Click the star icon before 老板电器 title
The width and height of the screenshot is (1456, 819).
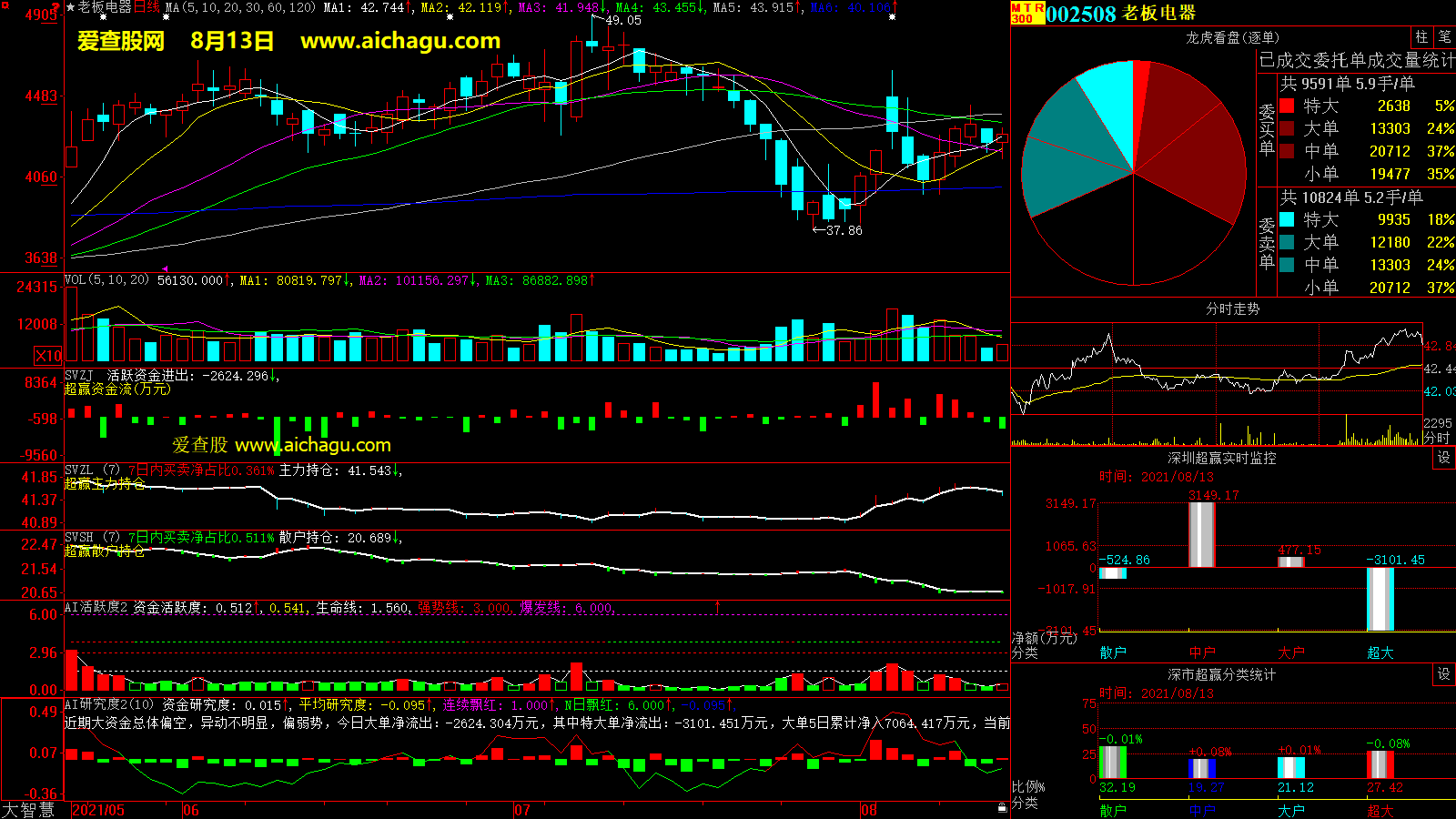pos(70,7)
